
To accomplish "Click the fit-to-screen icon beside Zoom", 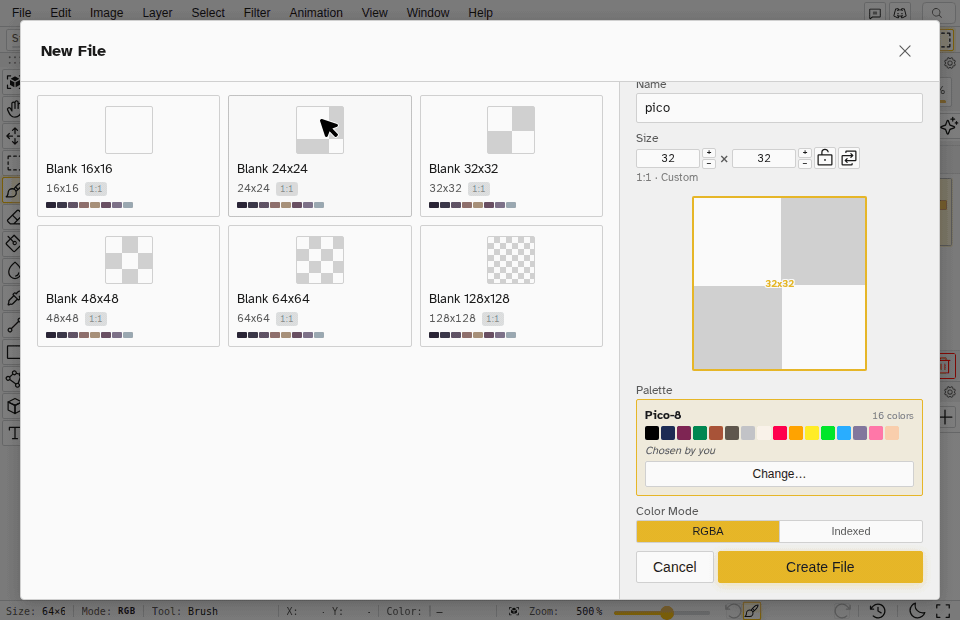I will coord(514,611).
